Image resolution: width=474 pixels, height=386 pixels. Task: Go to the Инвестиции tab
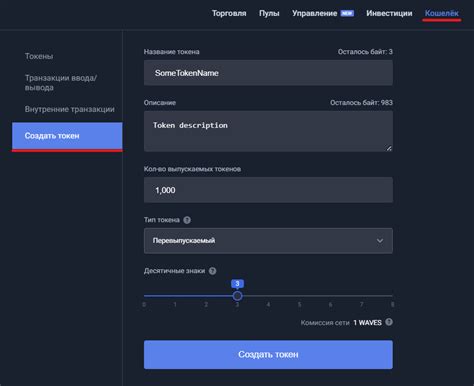tap(389, 13)
